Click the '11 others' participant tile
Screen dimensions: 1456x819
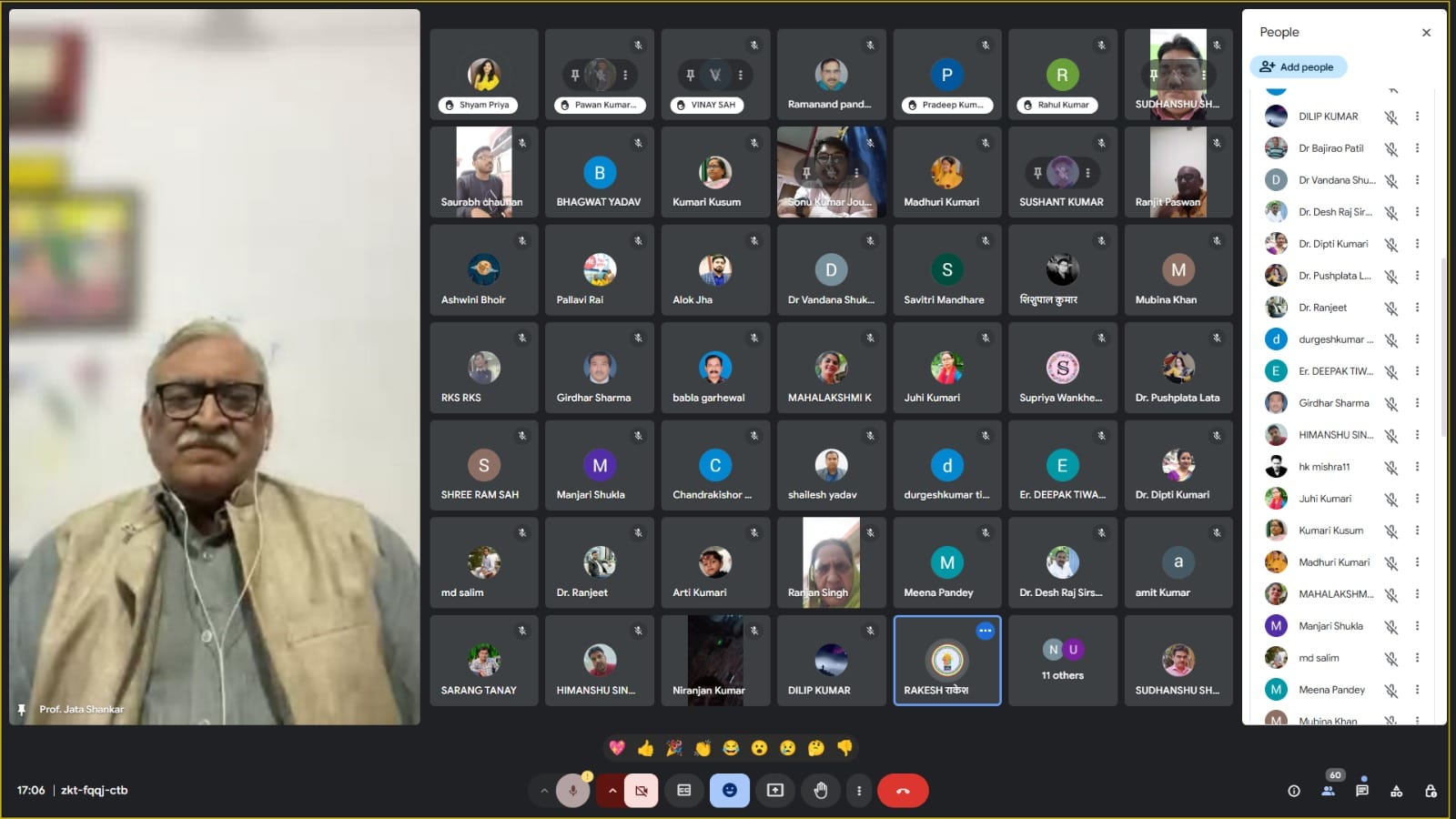point(1062,661)
